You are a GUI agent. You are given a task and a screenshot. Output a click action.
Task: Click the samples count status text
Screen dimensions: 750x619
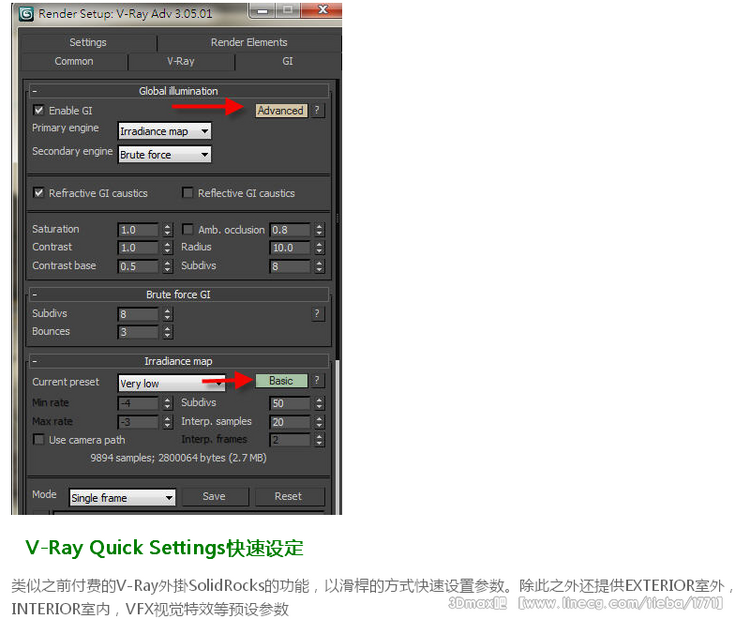178,458
